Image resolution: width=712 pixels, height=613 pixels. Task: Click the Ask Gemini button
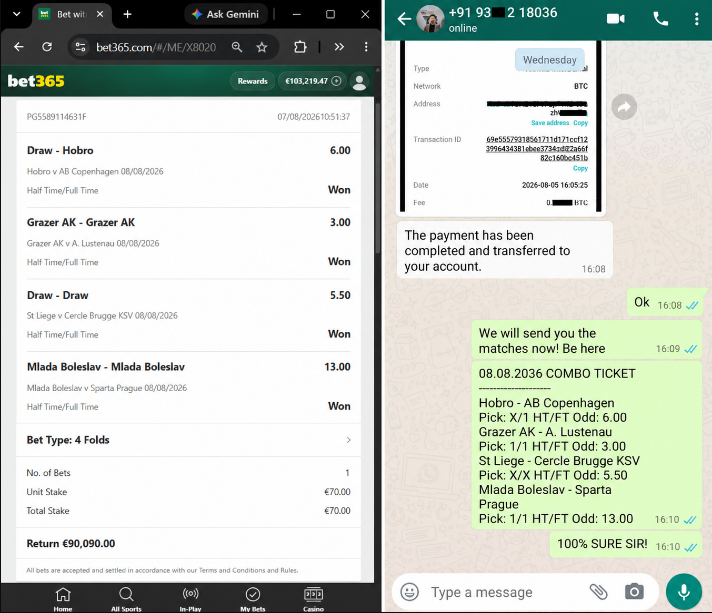[x=226, y=14]
